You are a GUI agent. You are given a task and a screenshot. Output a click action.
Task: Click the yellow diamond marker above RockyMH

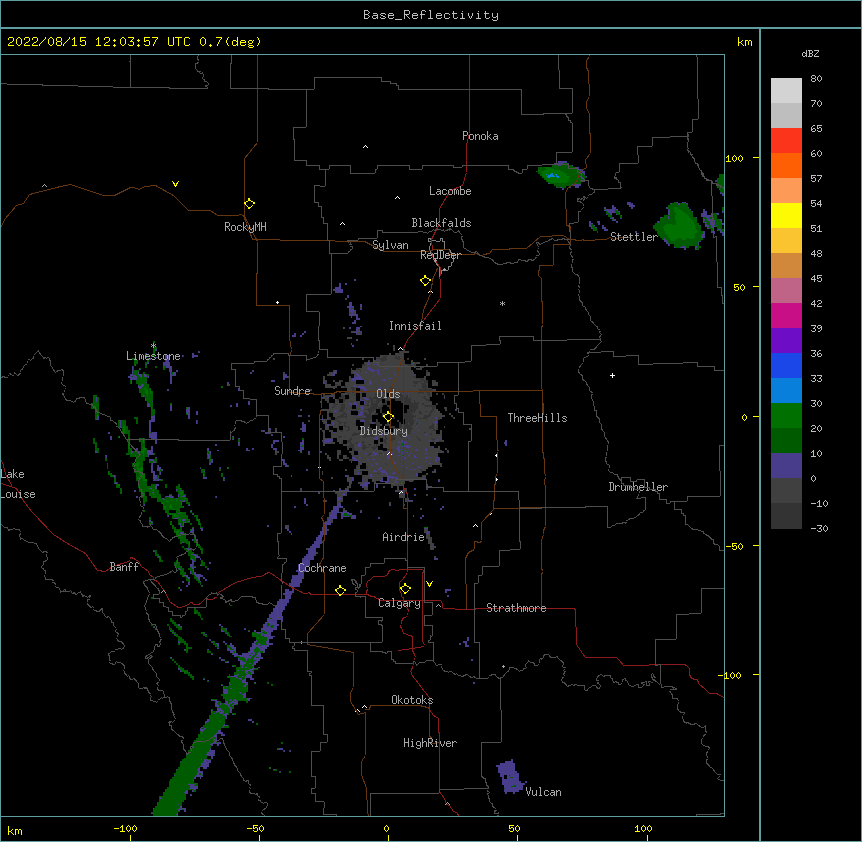[249, 204]
